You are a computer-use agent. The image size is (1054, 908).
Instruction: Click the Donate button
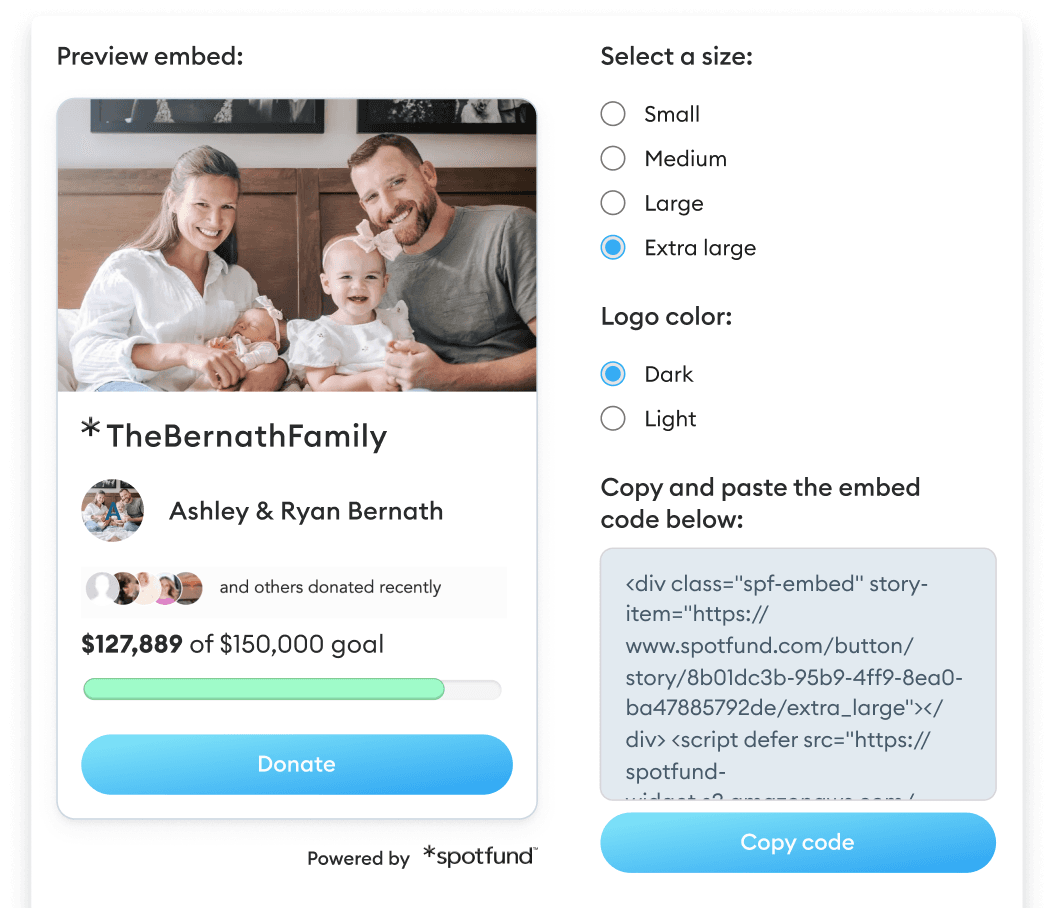click(x=296, y=764)
